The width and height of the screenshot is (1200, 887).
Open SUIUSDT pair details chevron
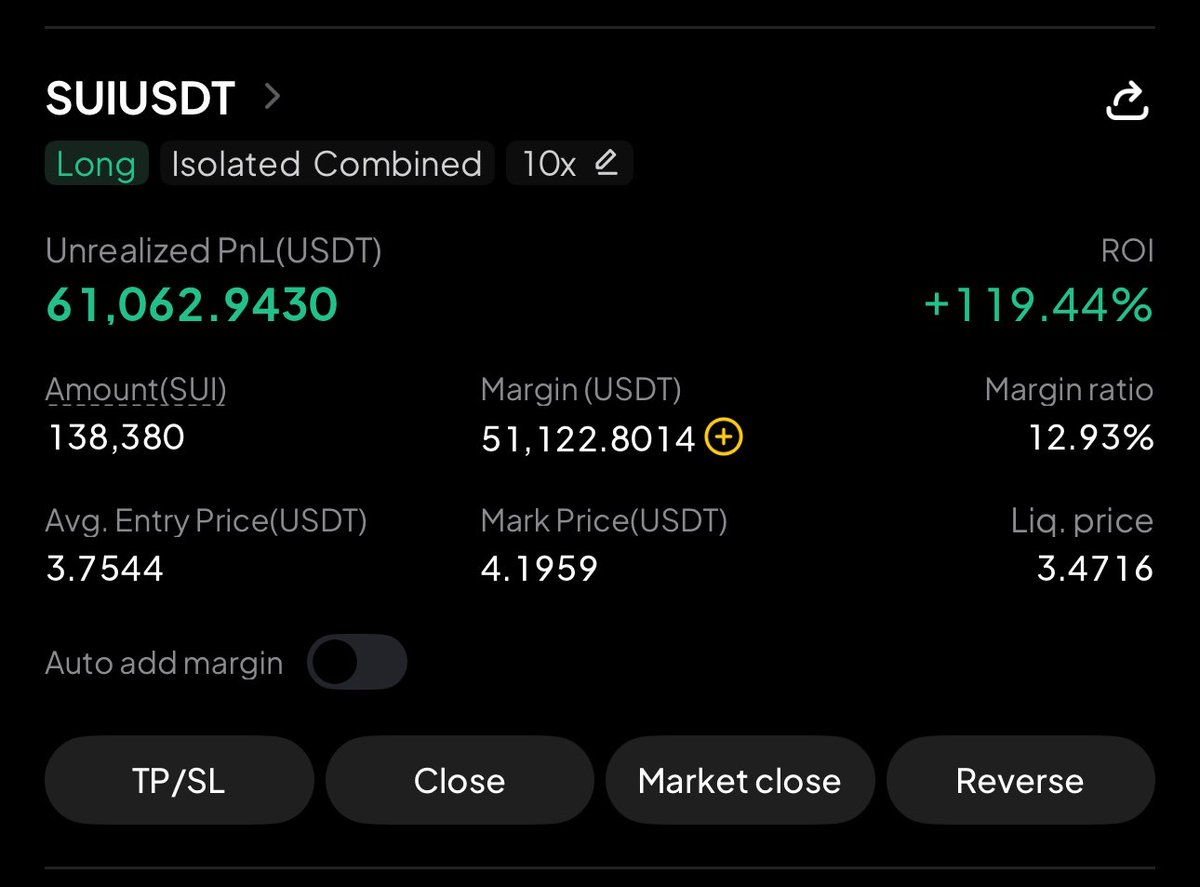[x=272, y=97]
